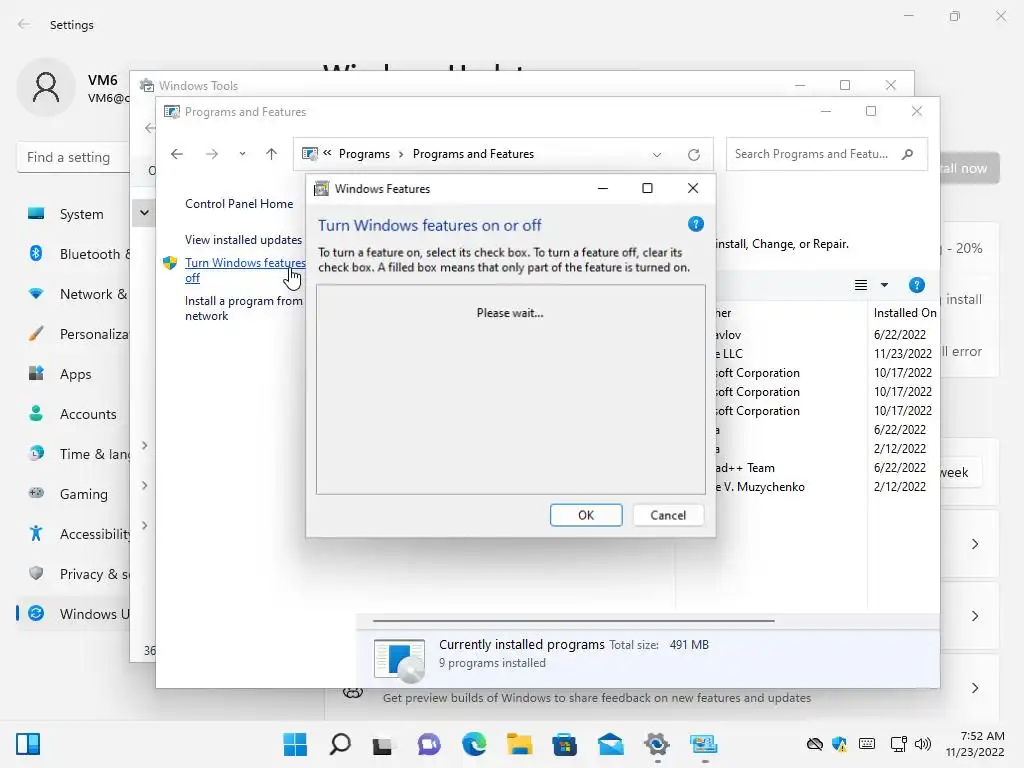This screenshot has width=1024, height=768.
Task: Open Accounts in Settings sidebar
Action: coord(73,414)
